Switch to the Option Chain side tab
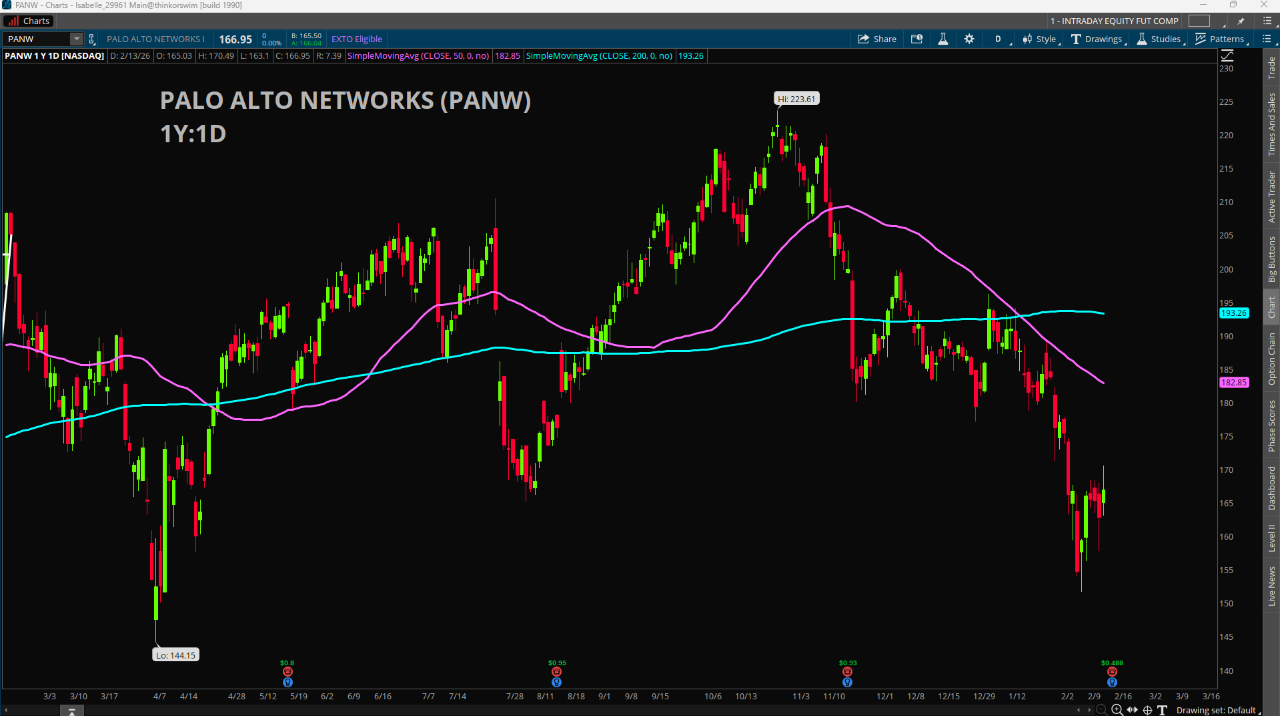 [1272, 359]
